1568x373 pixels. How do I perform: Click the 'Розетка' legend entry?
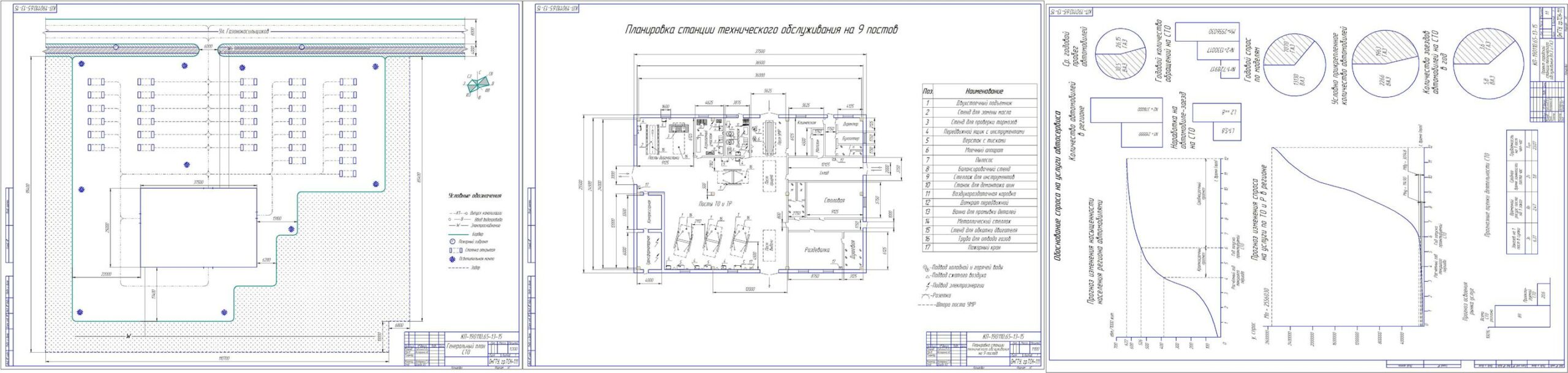936,295
